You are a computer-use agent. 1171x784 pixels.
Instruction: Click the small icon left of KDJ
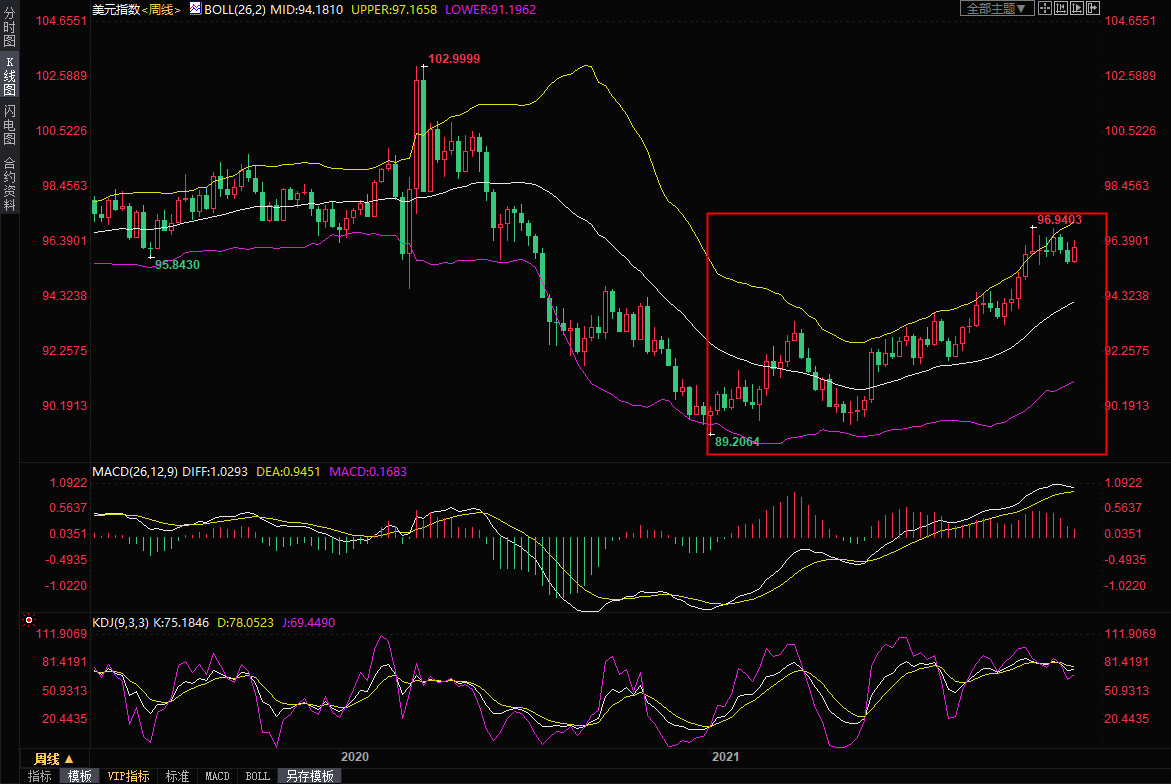pyautogui.click(x=28, y=622)
